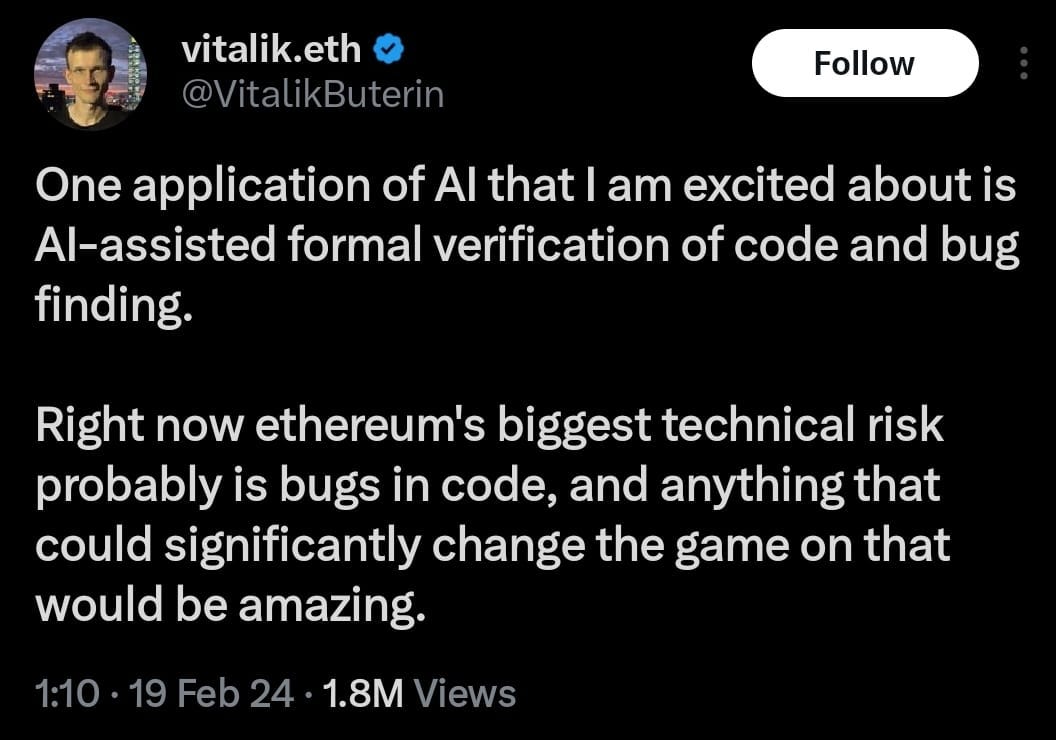Open the three-dot more options menu
The image size is (1056, 740).
[x=1022, y=63]
